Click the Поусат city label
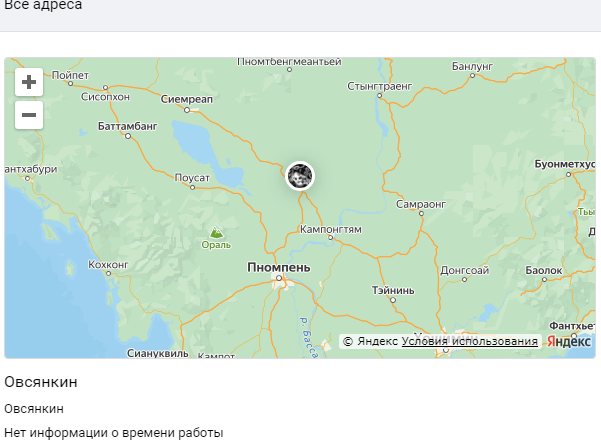Image resolution: width=601 pixels, height=444 pixels. point(192,178)
